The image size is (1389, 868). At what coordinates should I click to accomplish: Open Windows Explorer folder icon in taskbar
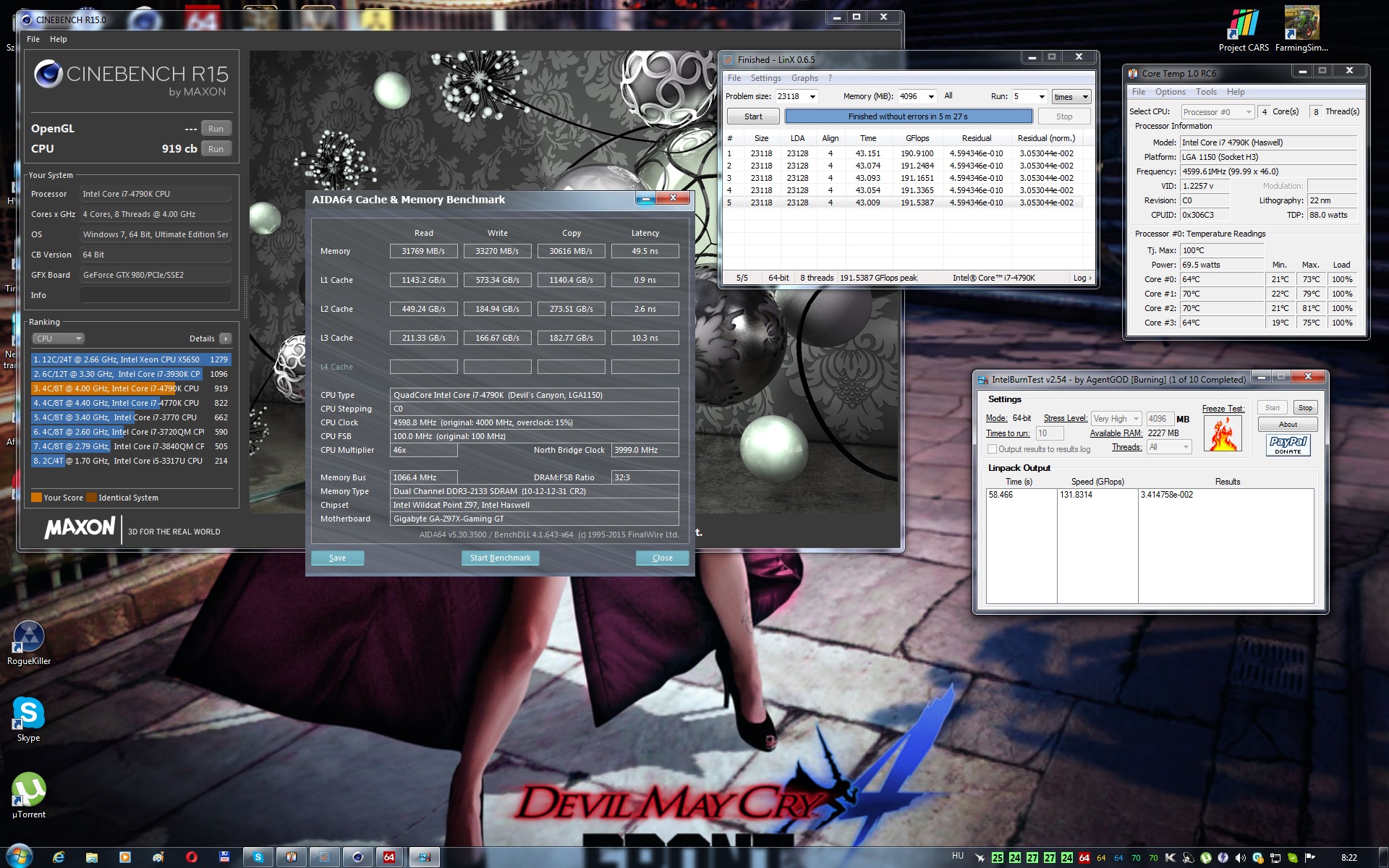[92, 857]
